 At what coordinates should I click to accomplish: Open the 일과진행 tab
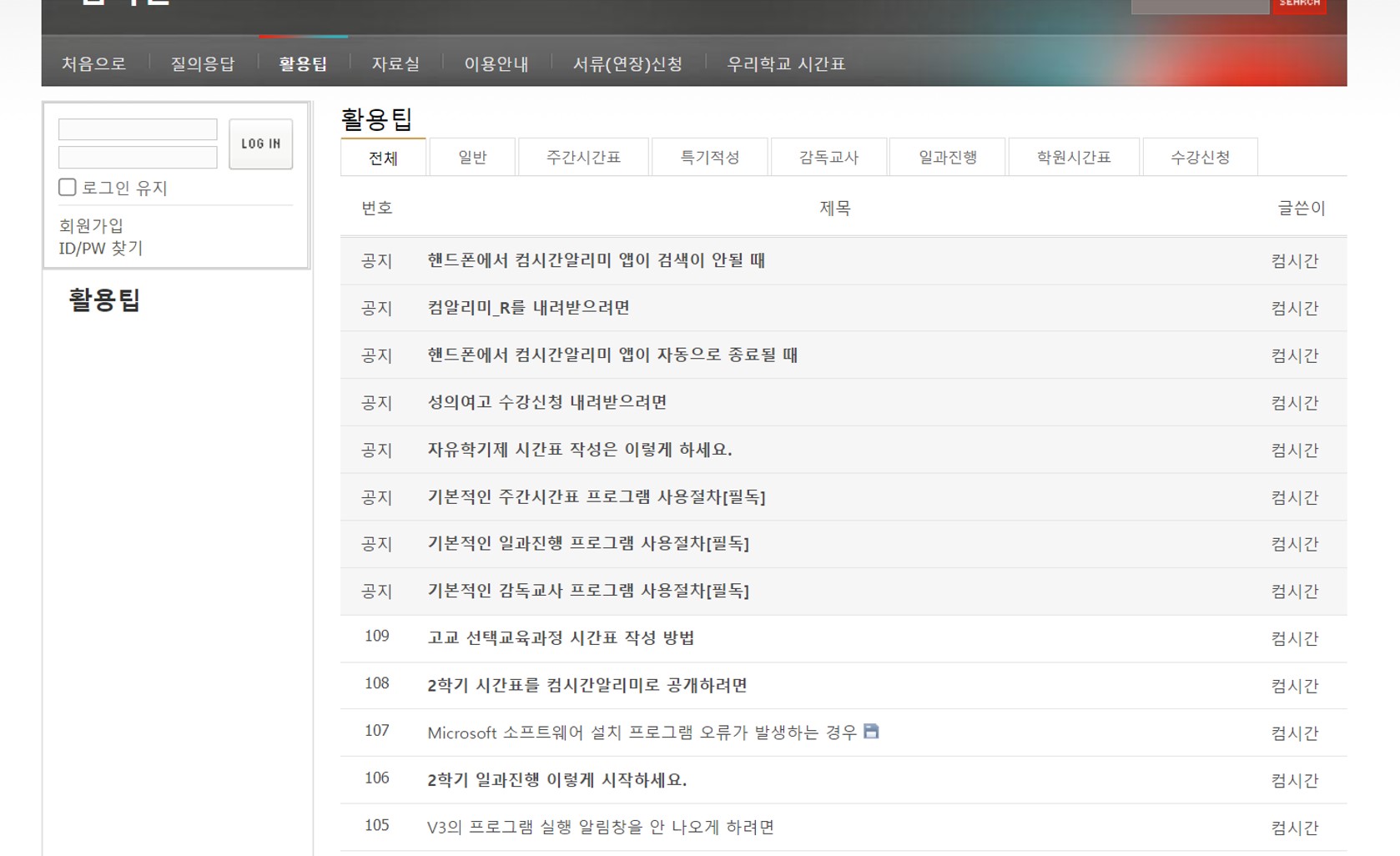pos(948,157)
